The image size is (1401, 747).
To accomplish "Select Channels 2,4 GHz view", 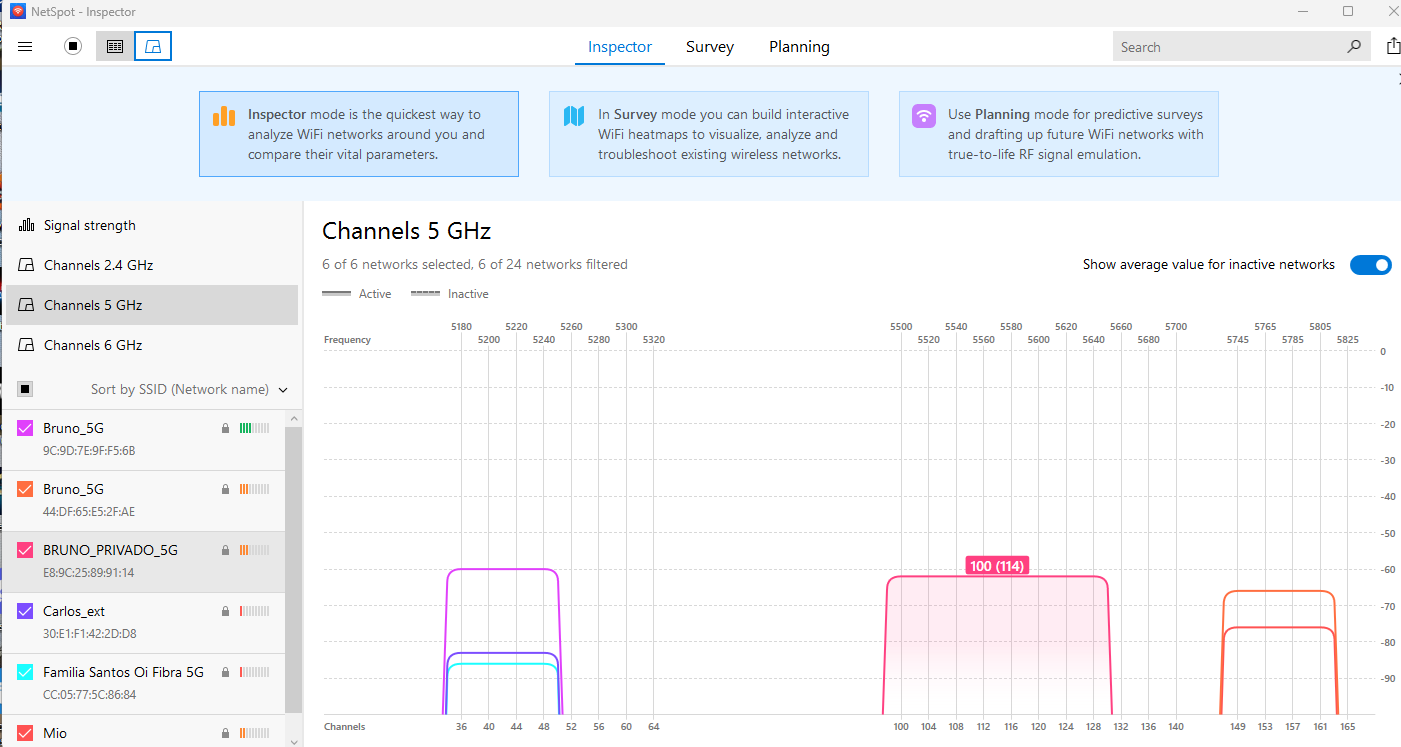I will point(152,265).
